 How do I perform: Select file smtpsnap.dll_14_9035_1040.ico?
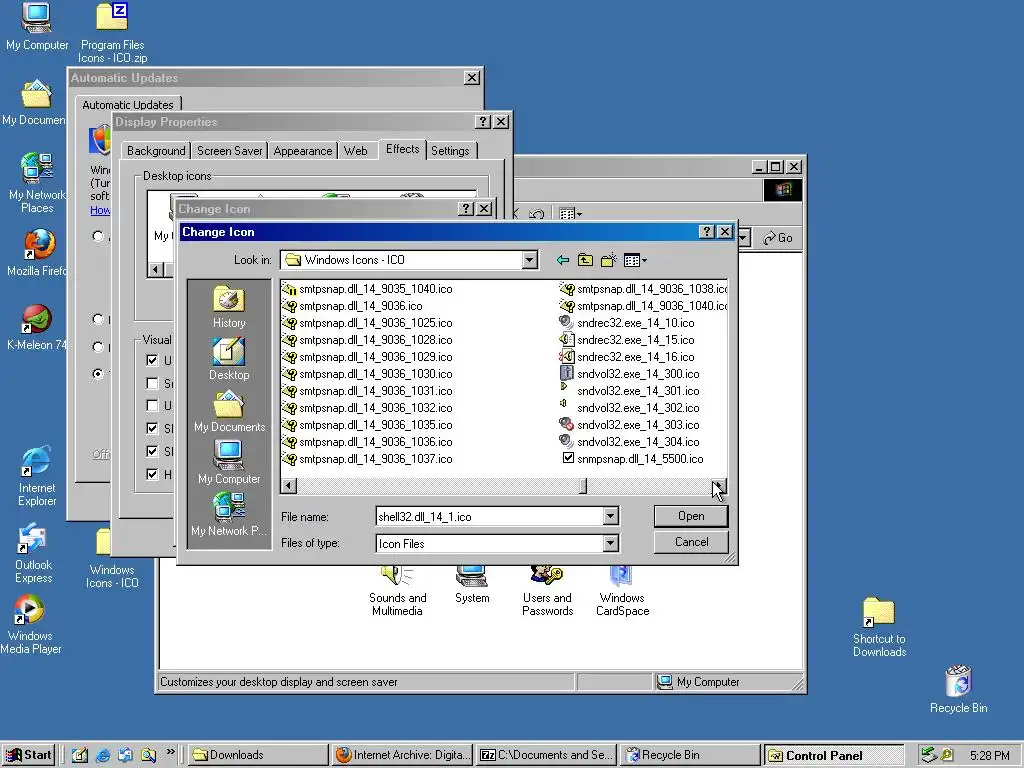[367, 289]
